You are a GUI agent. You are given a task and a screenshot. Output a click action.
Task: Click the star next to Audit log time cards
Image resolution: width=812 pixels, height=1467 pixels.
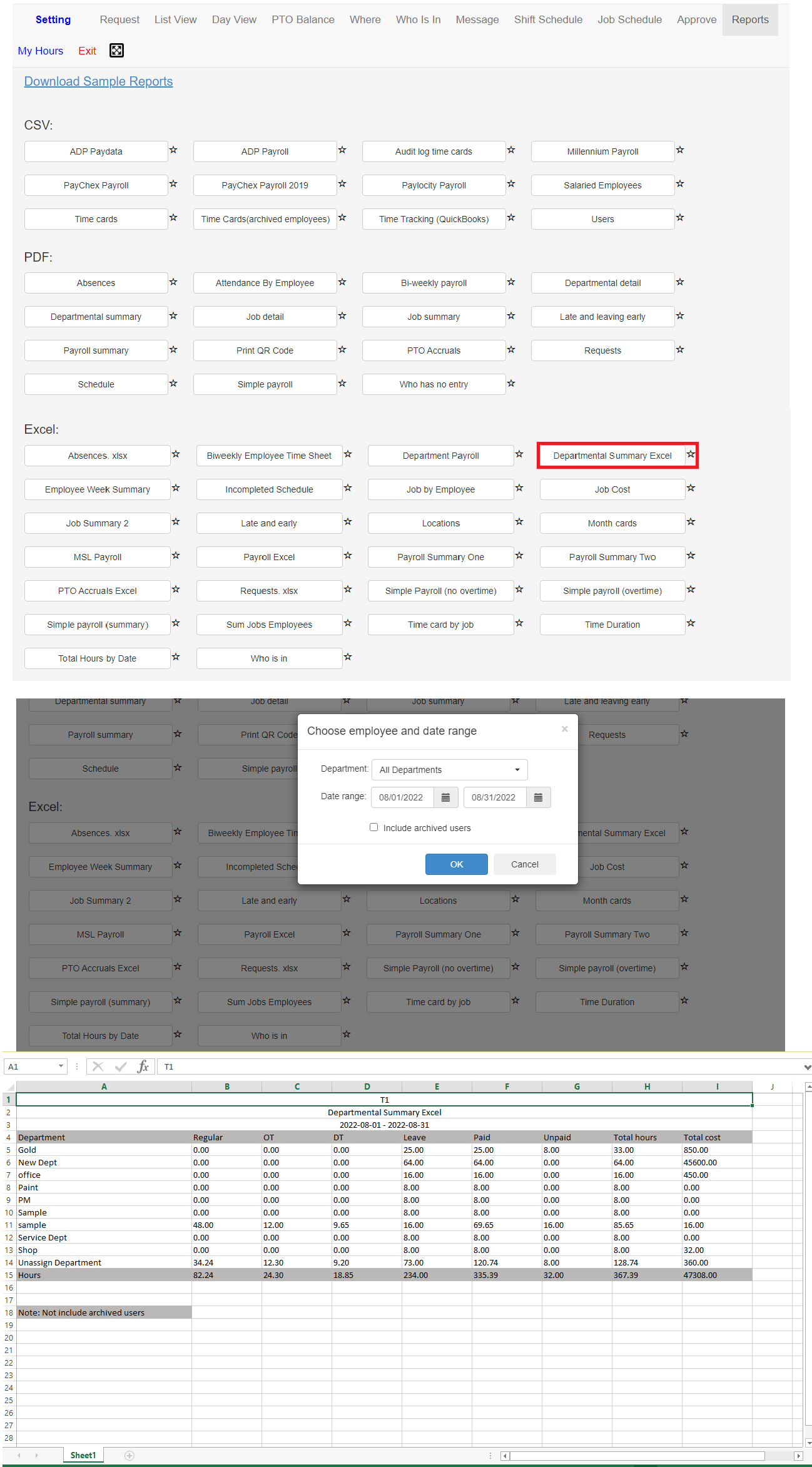[x=511, y=150]
